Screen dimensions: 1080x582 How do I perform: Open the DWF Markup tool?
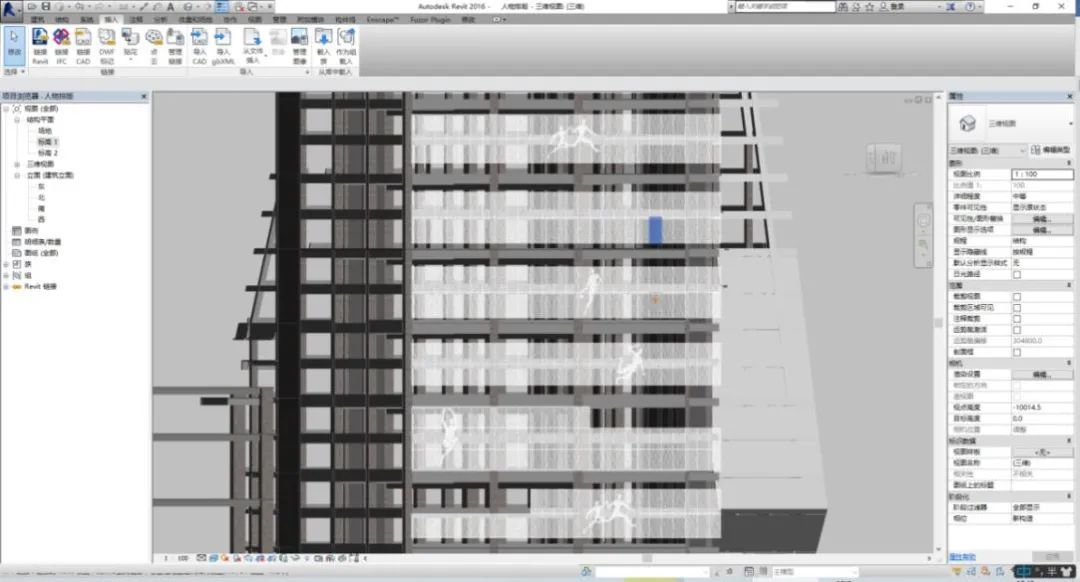107,45
